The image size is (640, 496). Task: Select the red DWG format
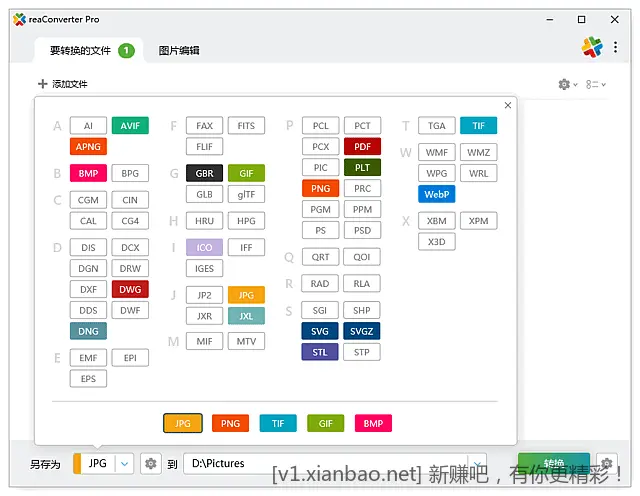pyautogui.click(x=130, y=289)
